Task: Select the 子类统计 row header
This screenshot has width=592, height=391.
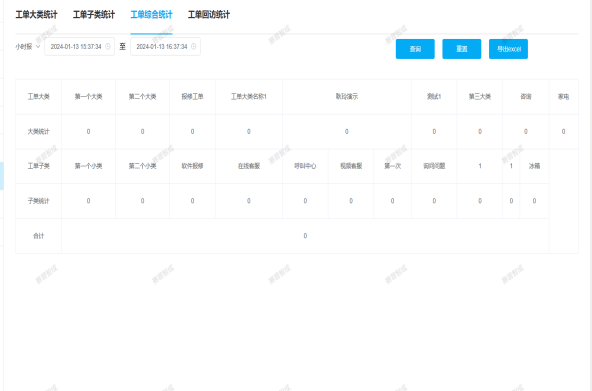Action: pyautogui.click(x=39, y=201)
